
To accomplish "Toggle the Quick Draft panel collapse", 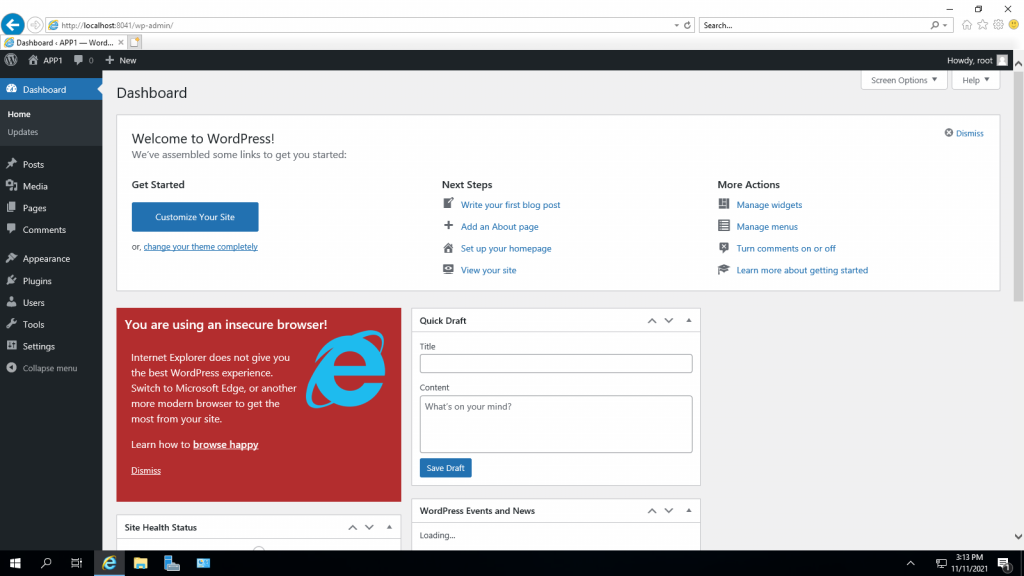I will tap(688, 321).
